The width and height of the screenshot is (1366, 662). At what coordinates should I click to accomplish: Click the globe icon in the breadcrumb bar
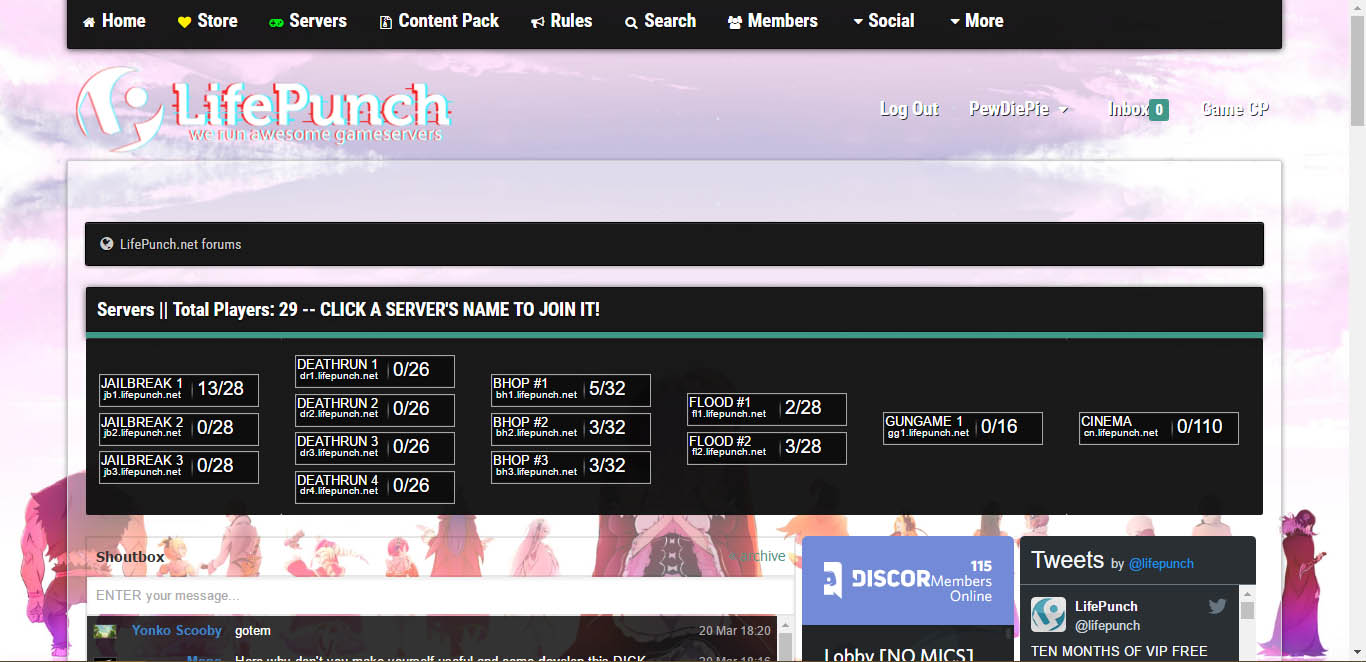107,244
